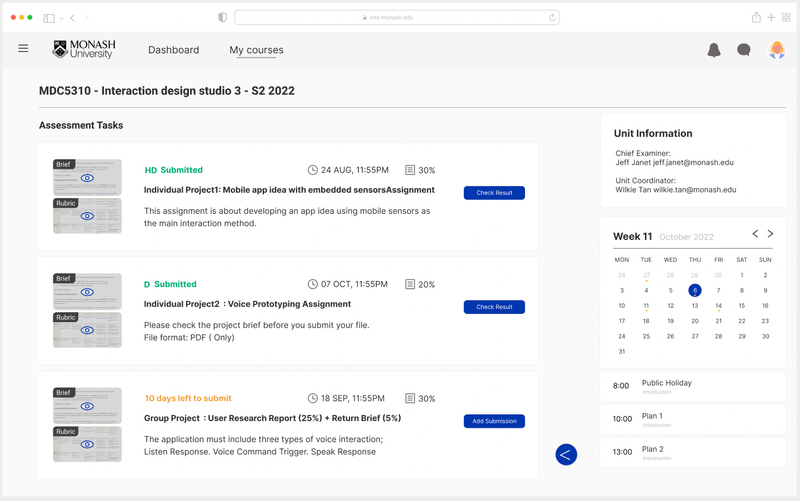Click the Monash University logo
The height and width of the screenshot is (501, 800).
84,49
